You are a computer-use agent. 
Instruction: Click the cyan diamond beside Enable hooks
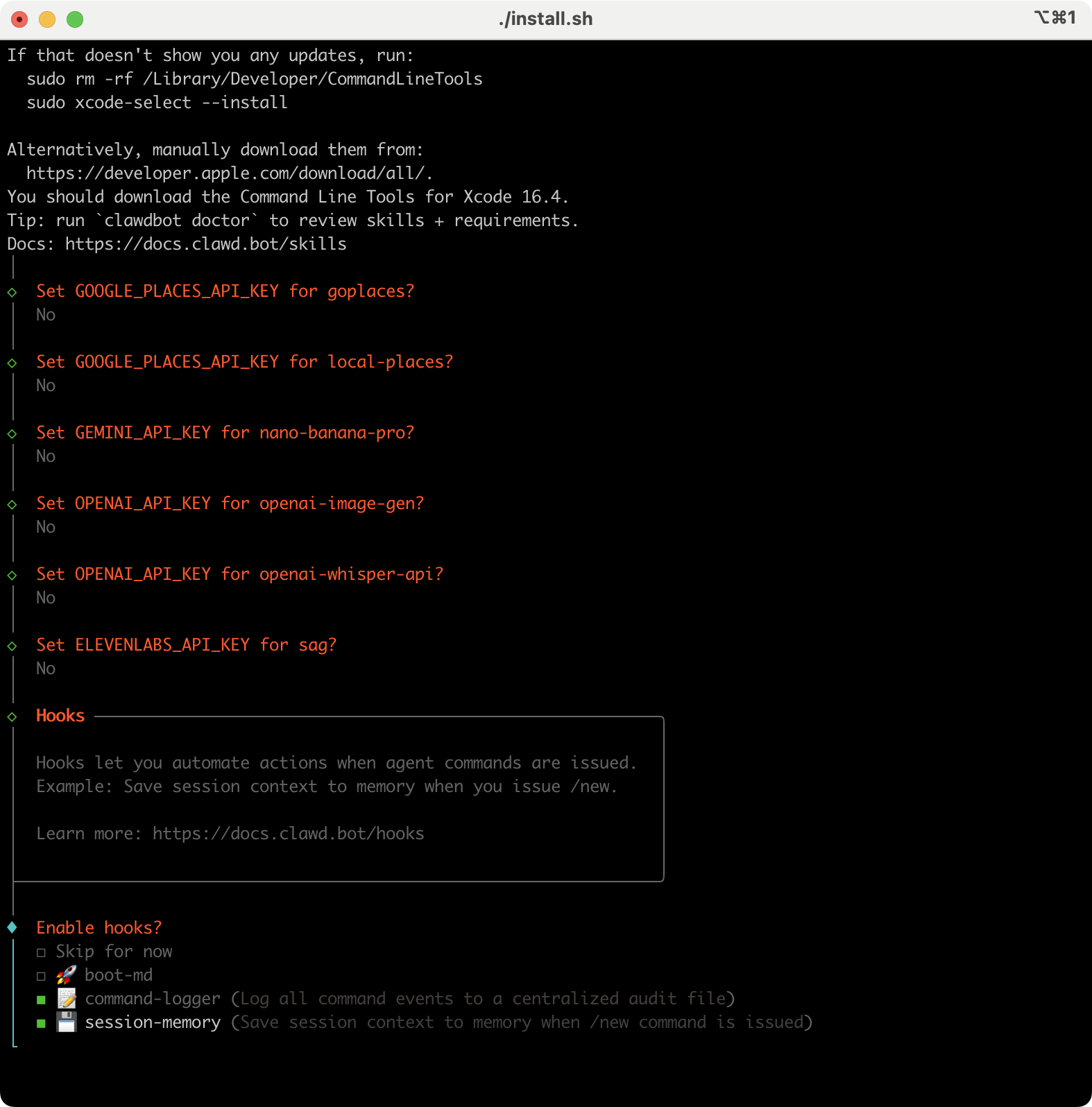click(12, 928)
